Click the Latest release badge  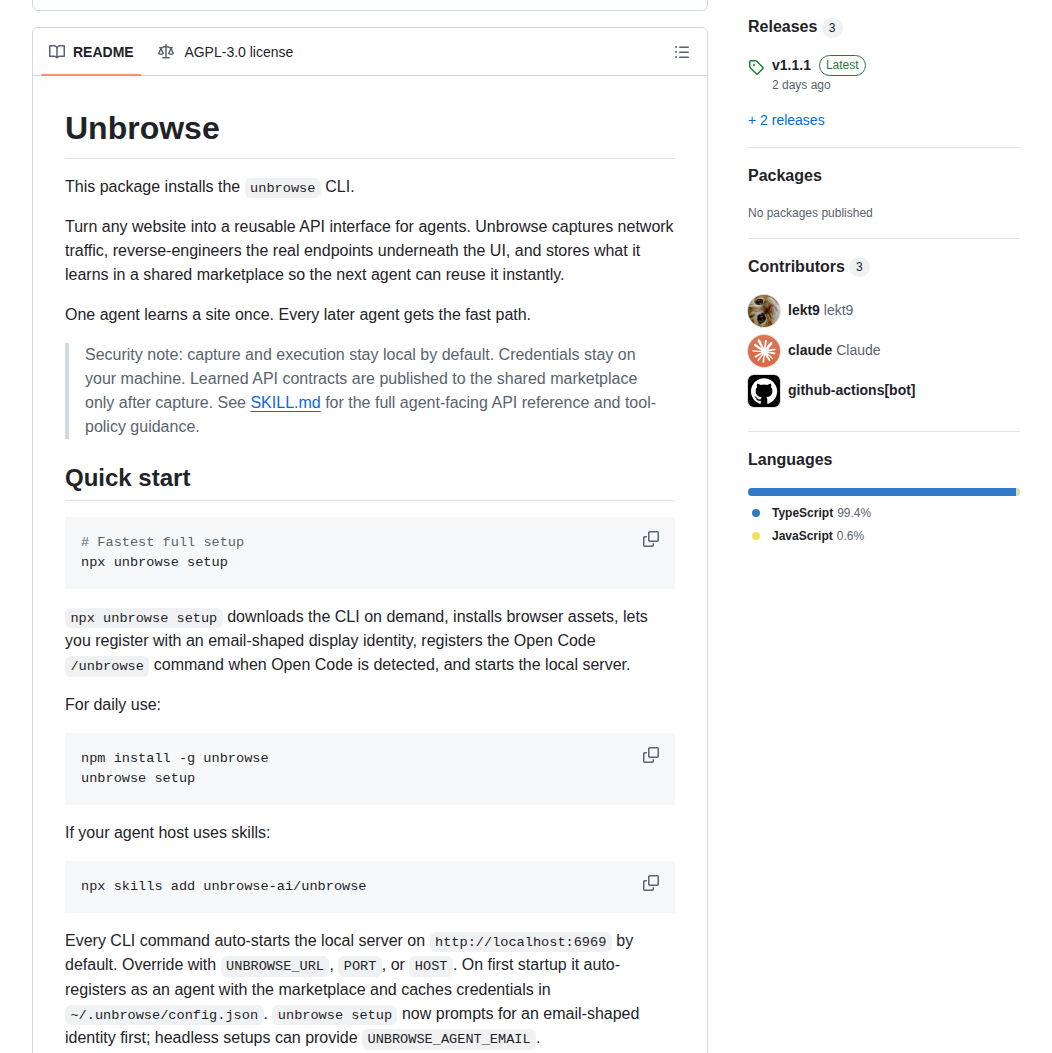842,64
